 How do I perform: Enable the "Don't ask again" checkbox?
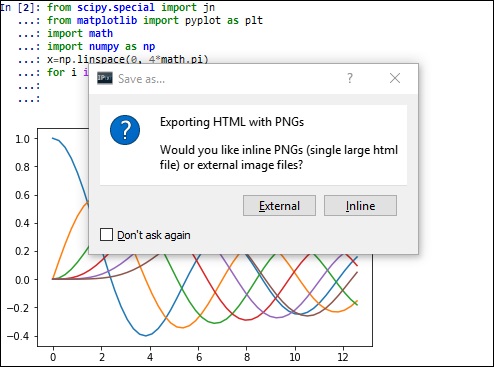(x=106, y=235)
